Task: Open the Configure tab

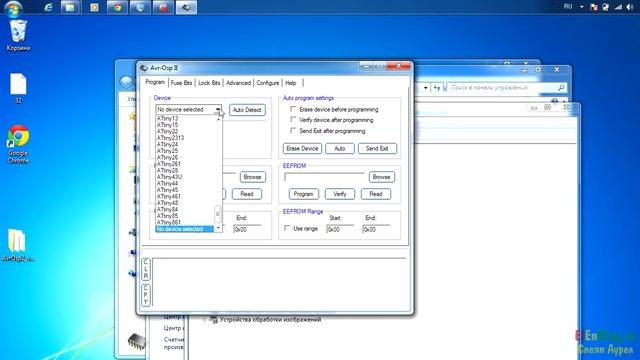Action: (x=268, y=83)
